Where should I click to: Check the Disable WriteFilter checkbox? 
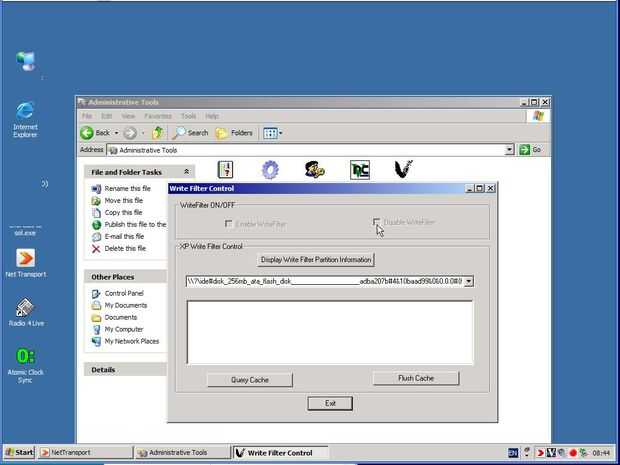pyautogui.click(x=376, y=222)
